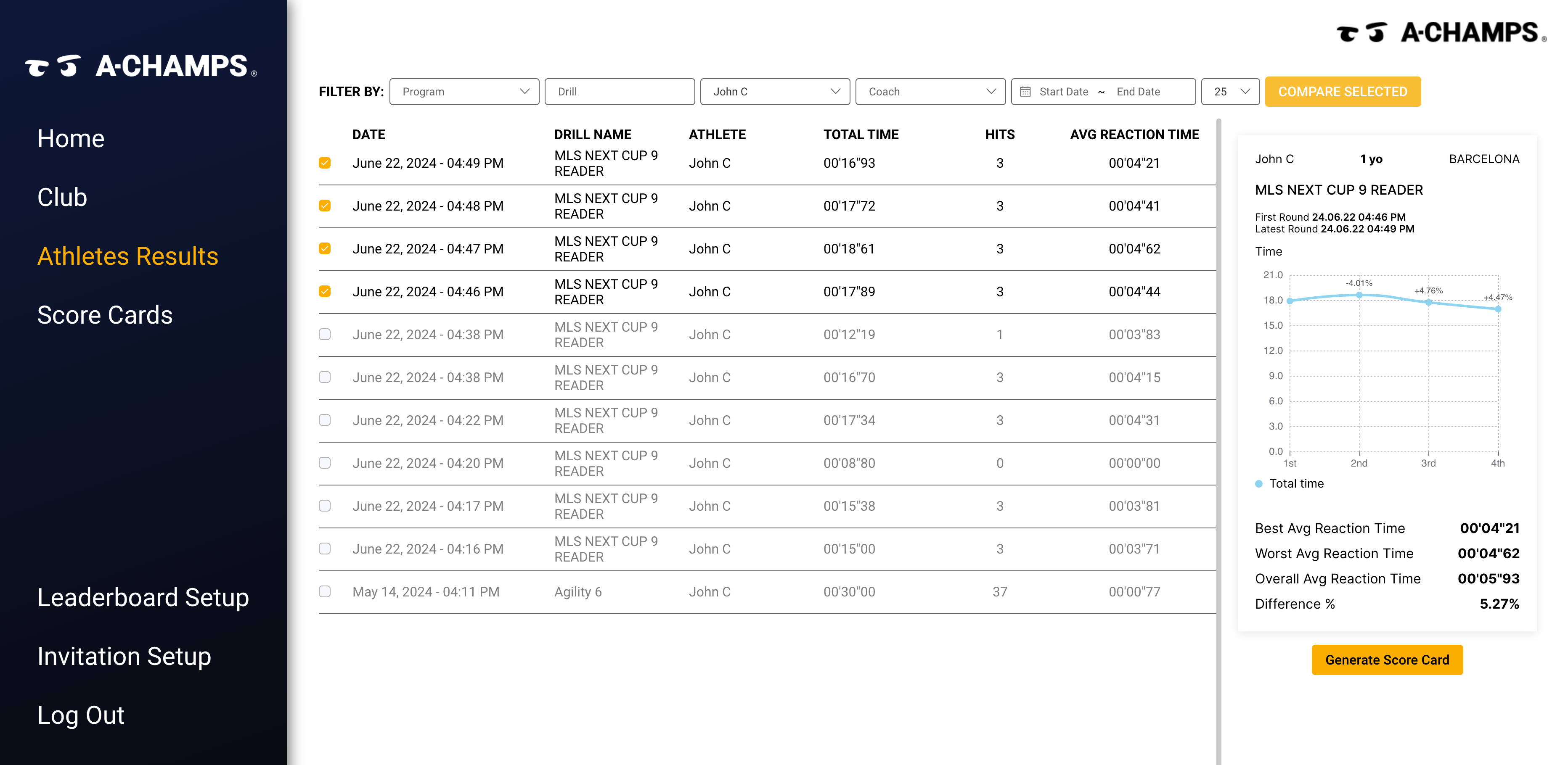Navigate to Home menu item
Image resolution: width=1568 pixels, height=765 pixels.
[x=71, y=139]
